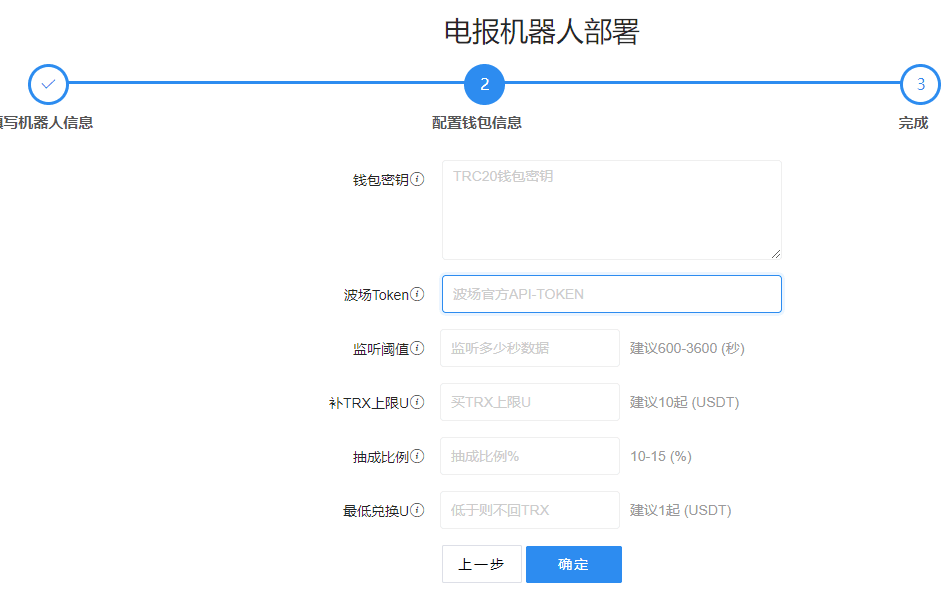Click the completed step one checkmark circle
The height and width of the screenshot is (593, 942).
tap(48, 85)
